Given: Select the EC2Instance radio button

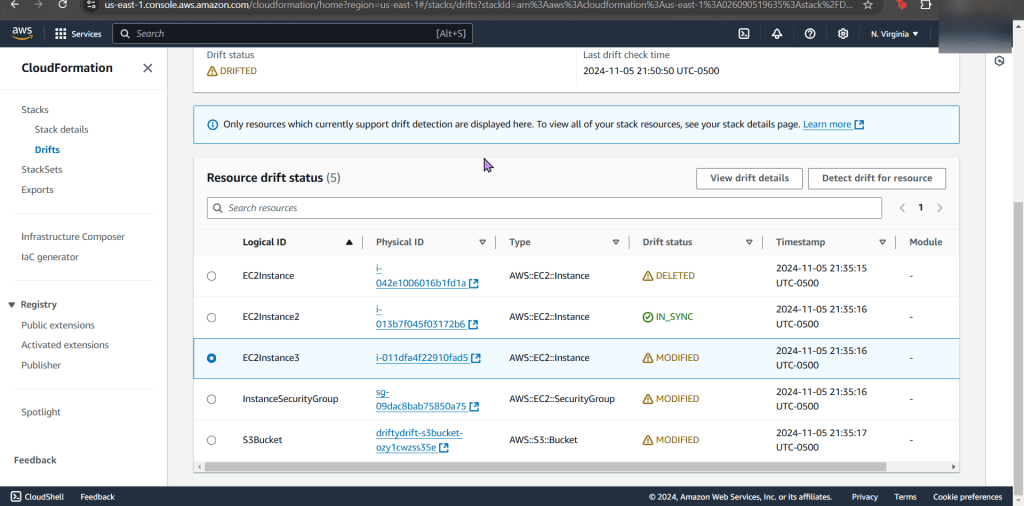Looking at the screenshot, I should click(211, 276).
